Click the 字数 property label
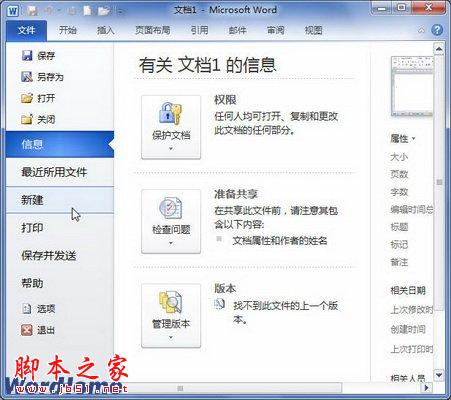Image resolution: width=451 pixels, height=400 pixels. click(399, 192)
